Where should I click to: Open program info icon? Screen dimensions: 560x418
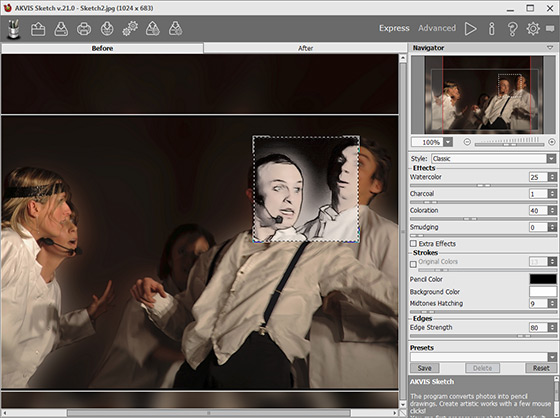pos(492,29)
